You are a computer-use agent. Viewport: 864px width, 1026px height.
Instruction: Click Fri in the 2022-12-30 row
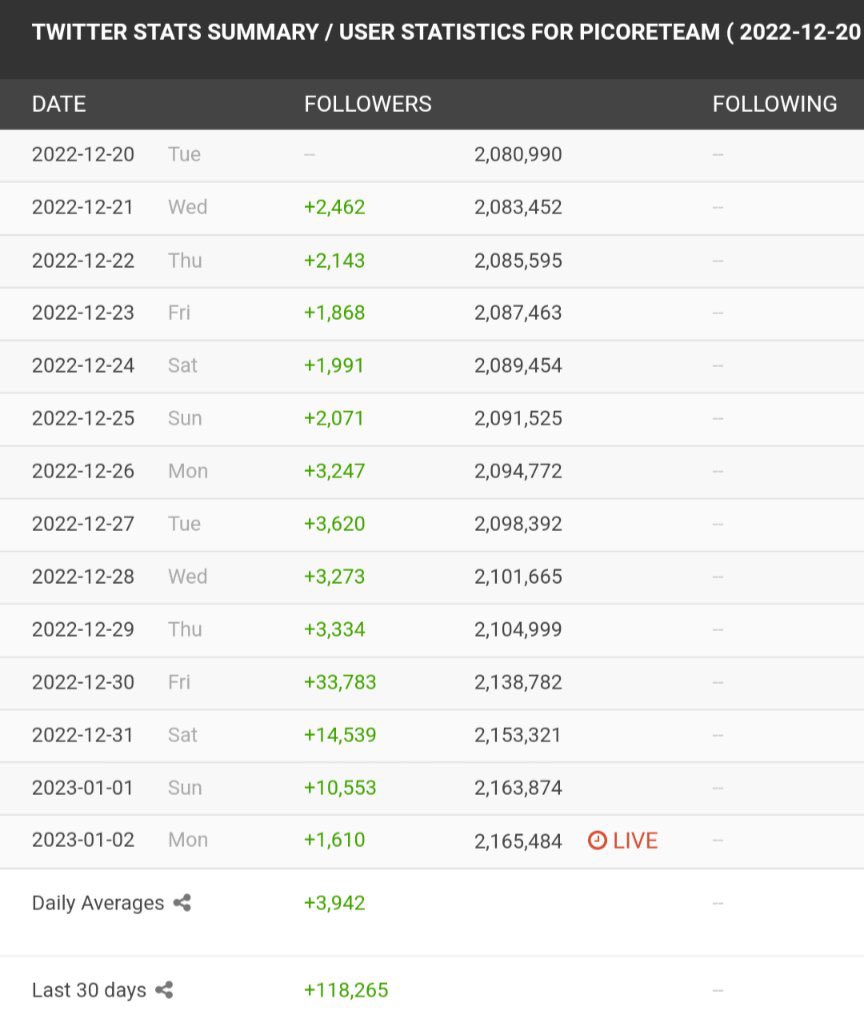click(179, 682)
